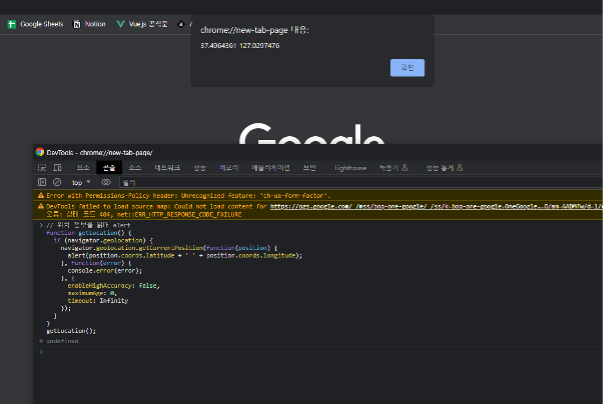Click the Notion bookmark favicon
This screenshot has height=404, width=604.
click(x=77, y=24)
